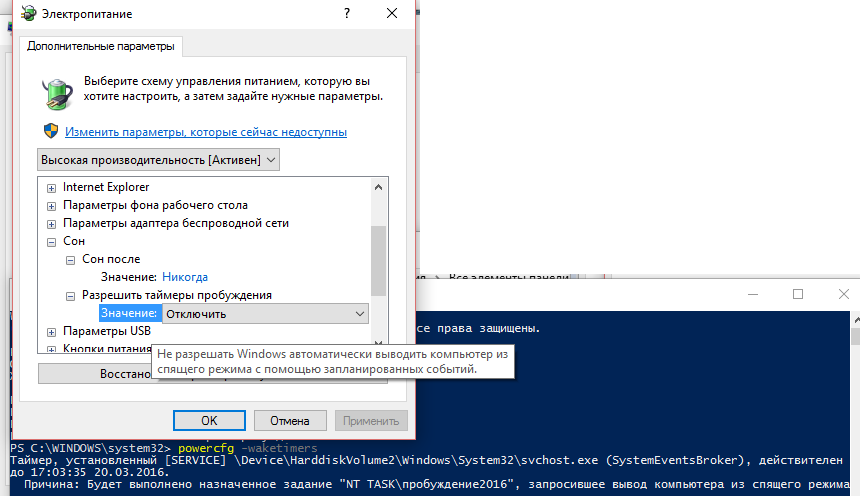Click the help question mark button

tap(347, 13)
